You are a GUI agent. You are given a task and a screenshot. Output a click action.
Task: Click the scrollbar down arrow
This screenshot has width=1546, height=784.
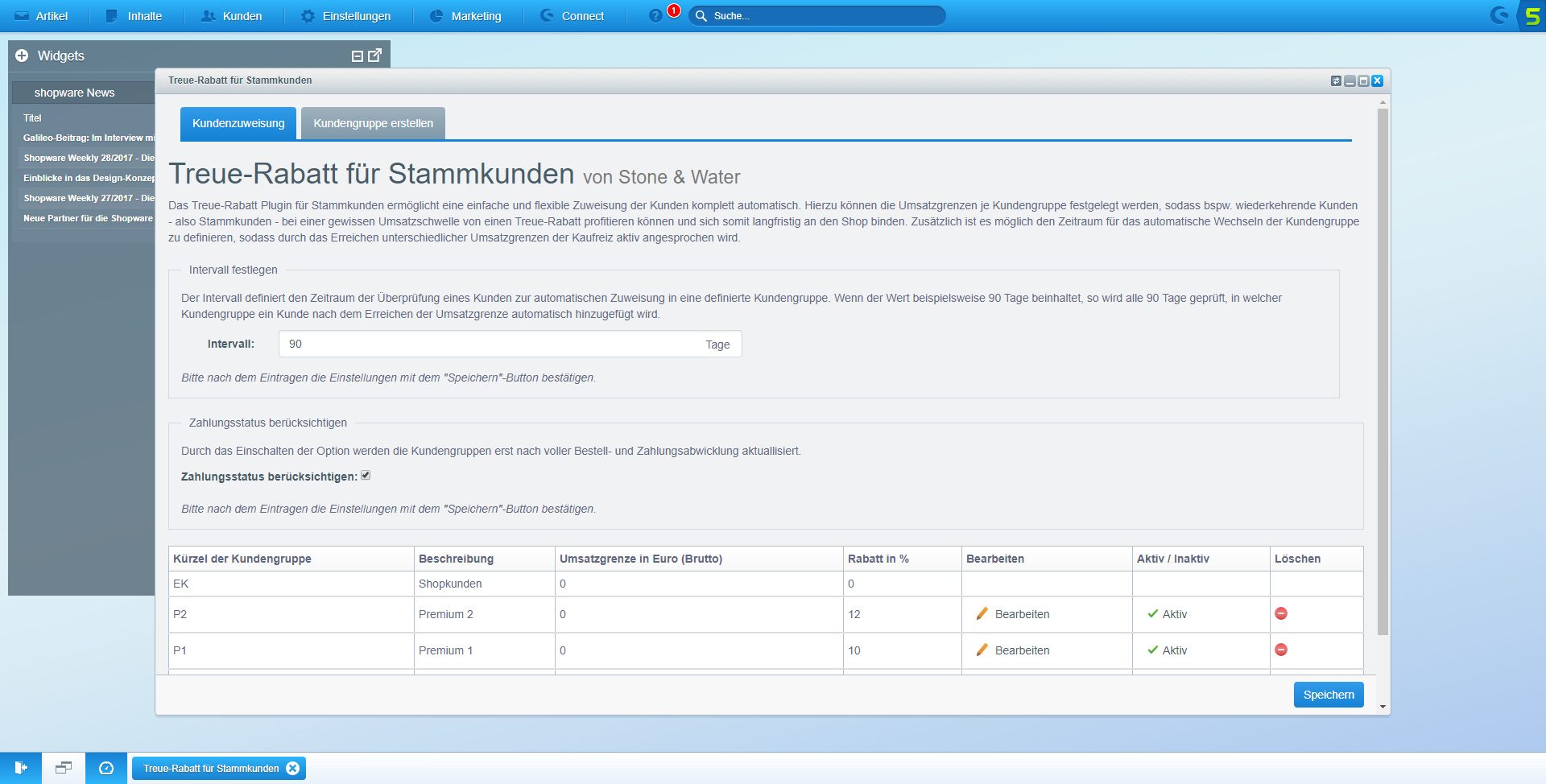click(x=1383, y=707)
